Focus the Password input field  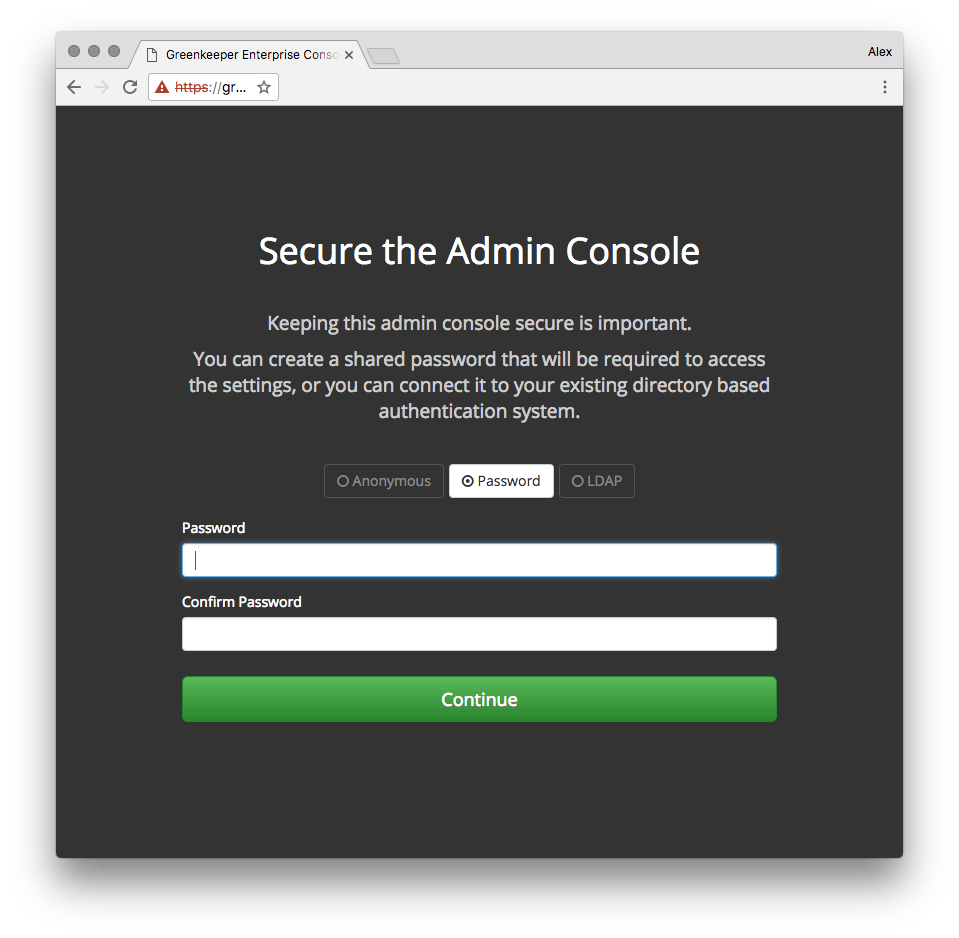(x=479, y=560)
